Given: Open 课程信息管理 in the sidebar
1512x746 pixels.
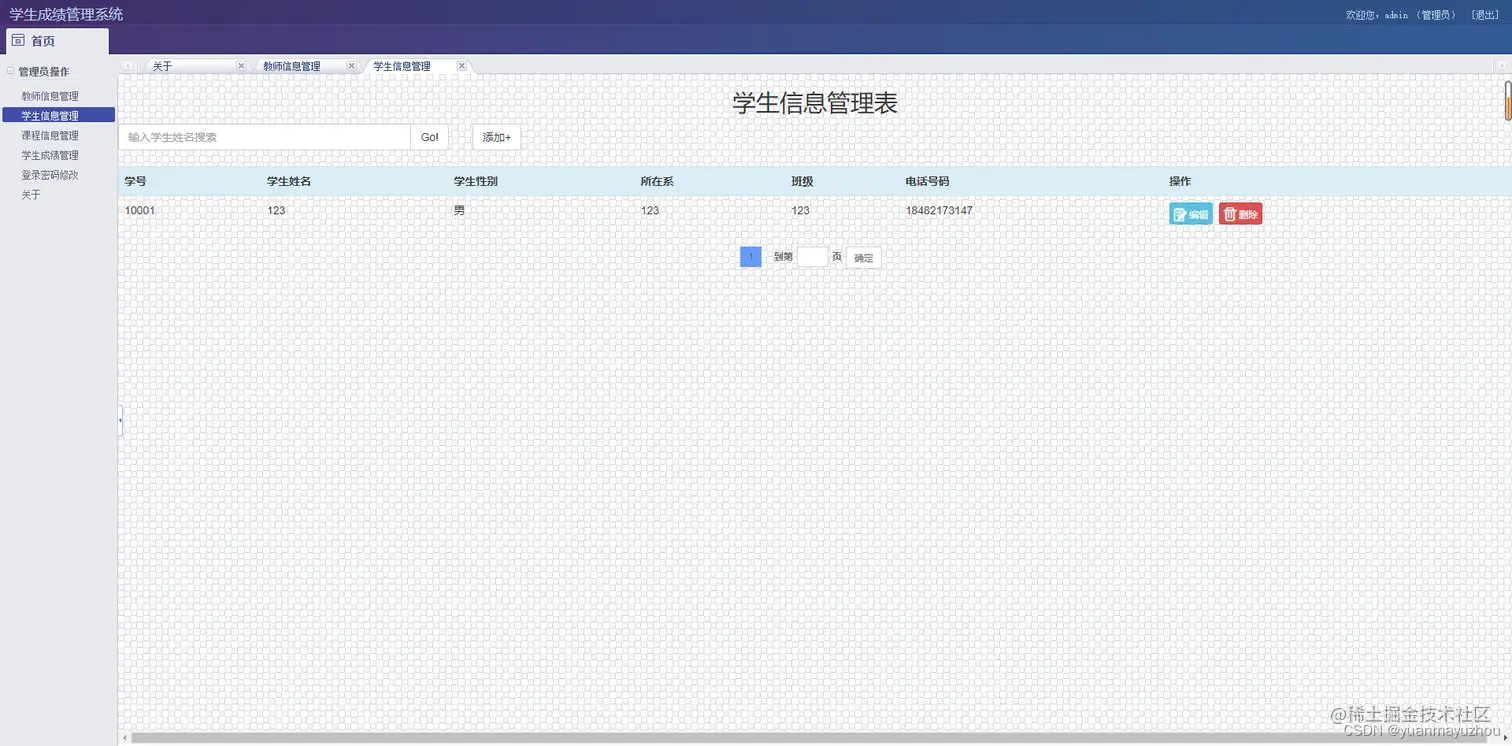Looking at the screenshot, I should 50,135.
